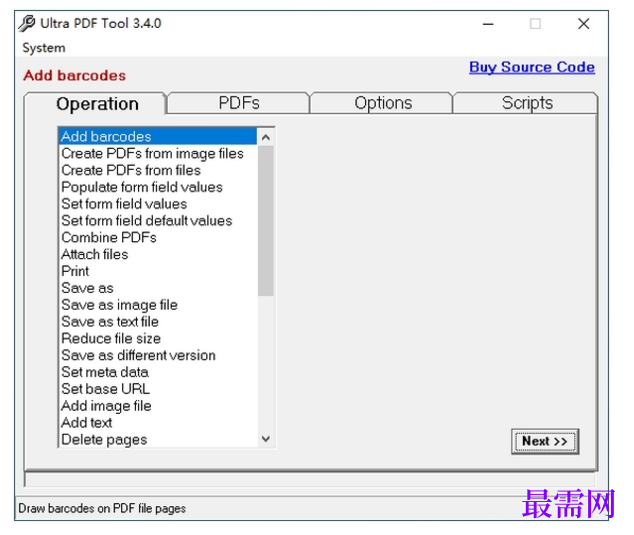Open the Scripts tab
The image size is (634, 535).
[x=527, y=103]
